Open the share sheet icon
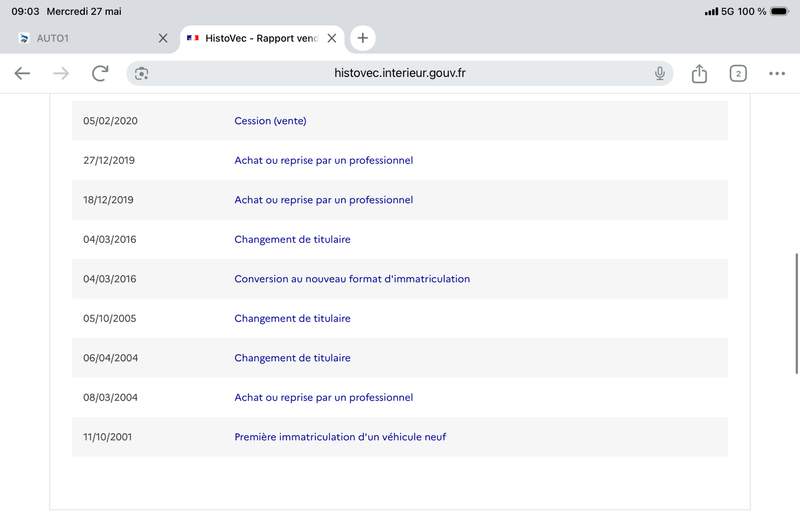 699,73
